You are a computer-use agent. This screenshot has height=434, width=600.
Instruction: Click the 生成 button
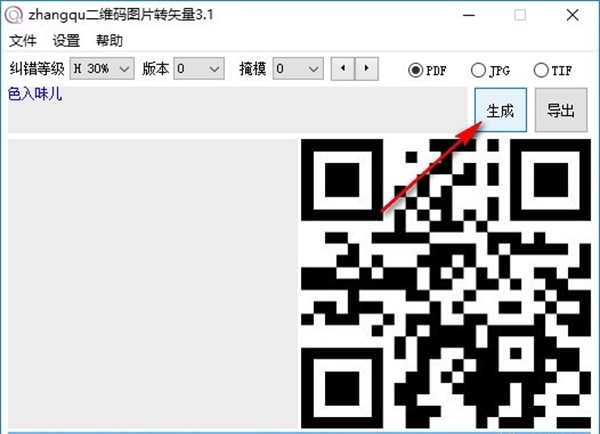(x=501, y=110)
